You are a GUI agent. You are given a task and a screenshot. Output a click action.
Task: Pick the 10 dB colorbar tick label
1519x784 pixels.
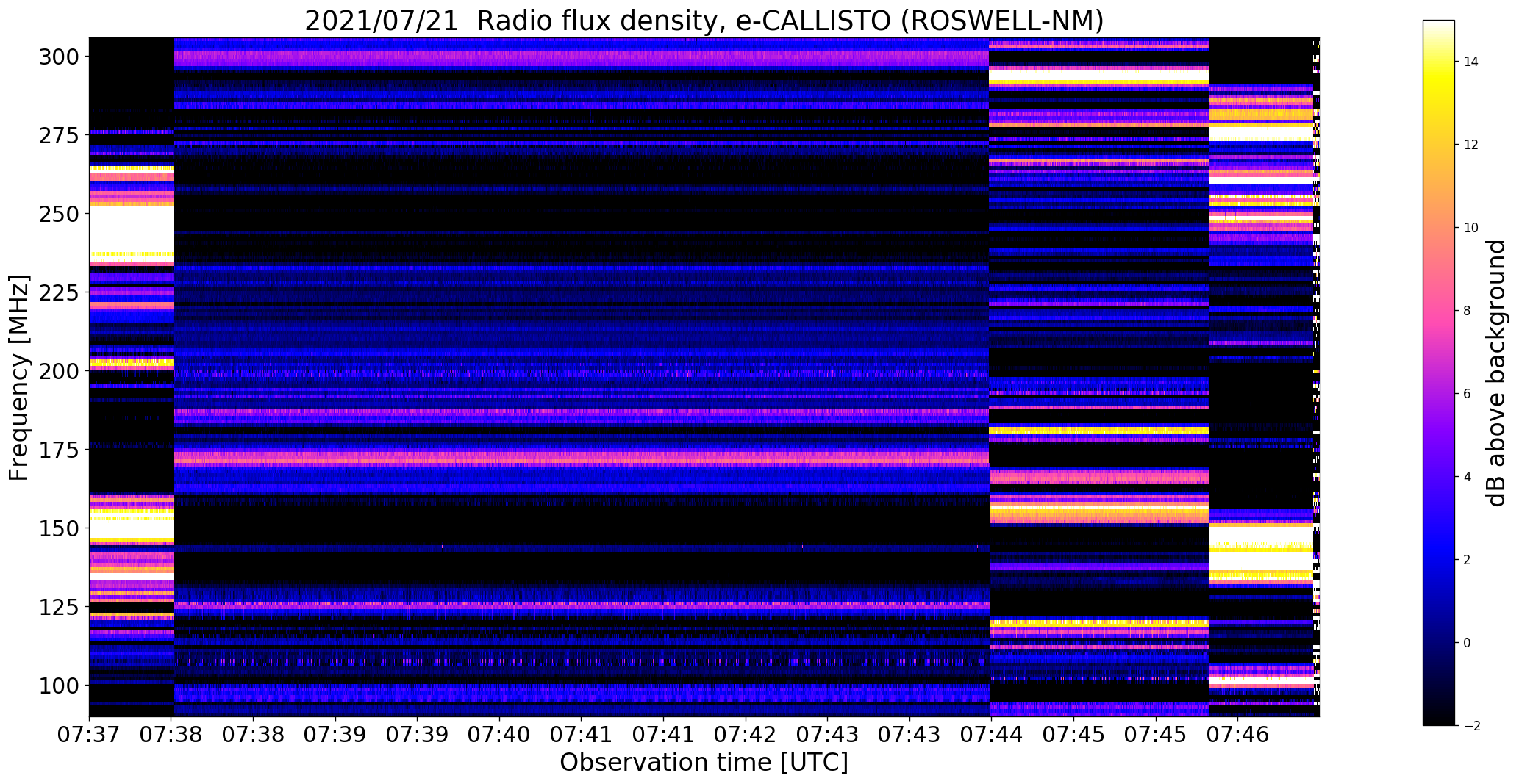1471,228
